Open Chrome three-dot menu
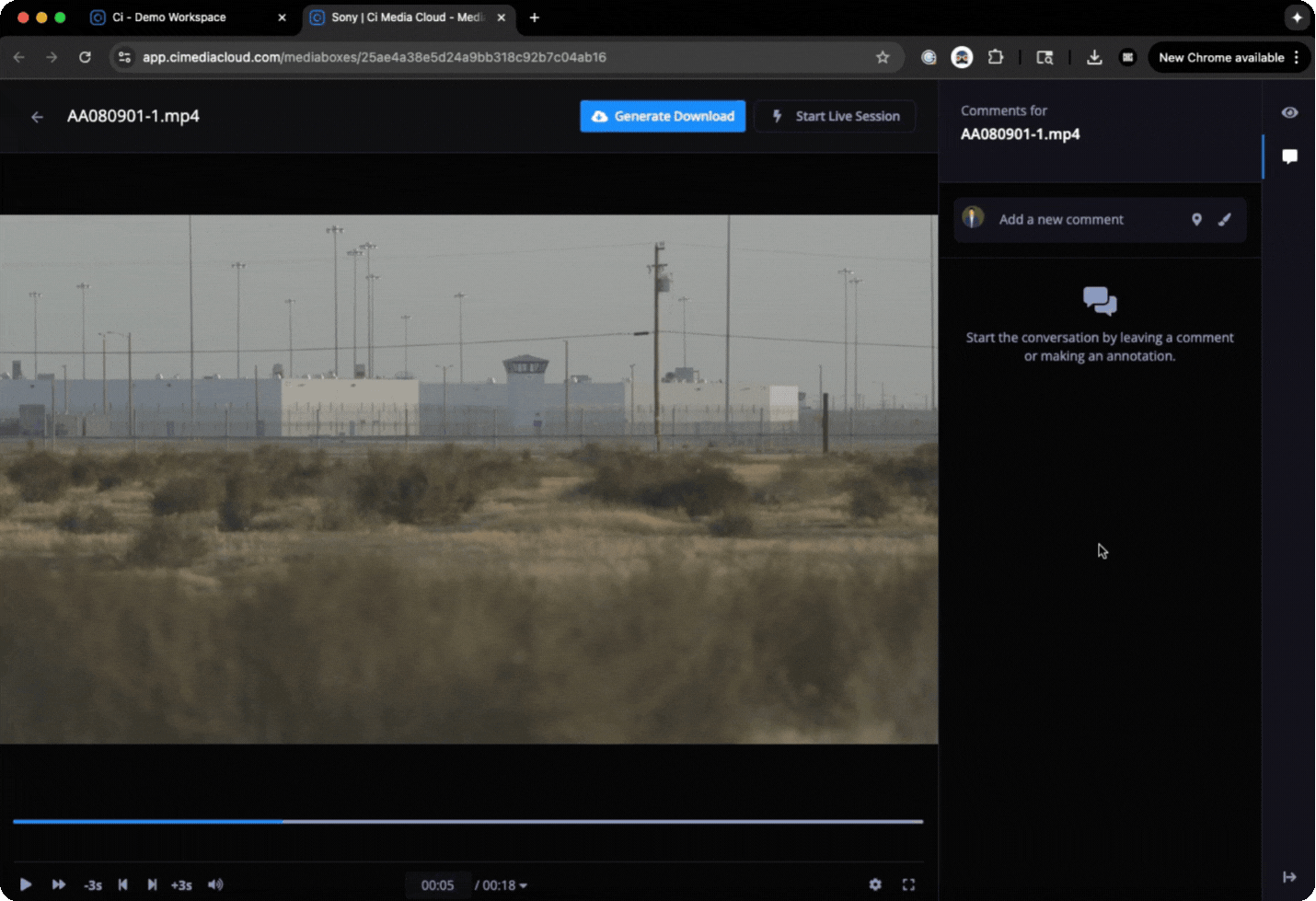 tap(1297, 57)
